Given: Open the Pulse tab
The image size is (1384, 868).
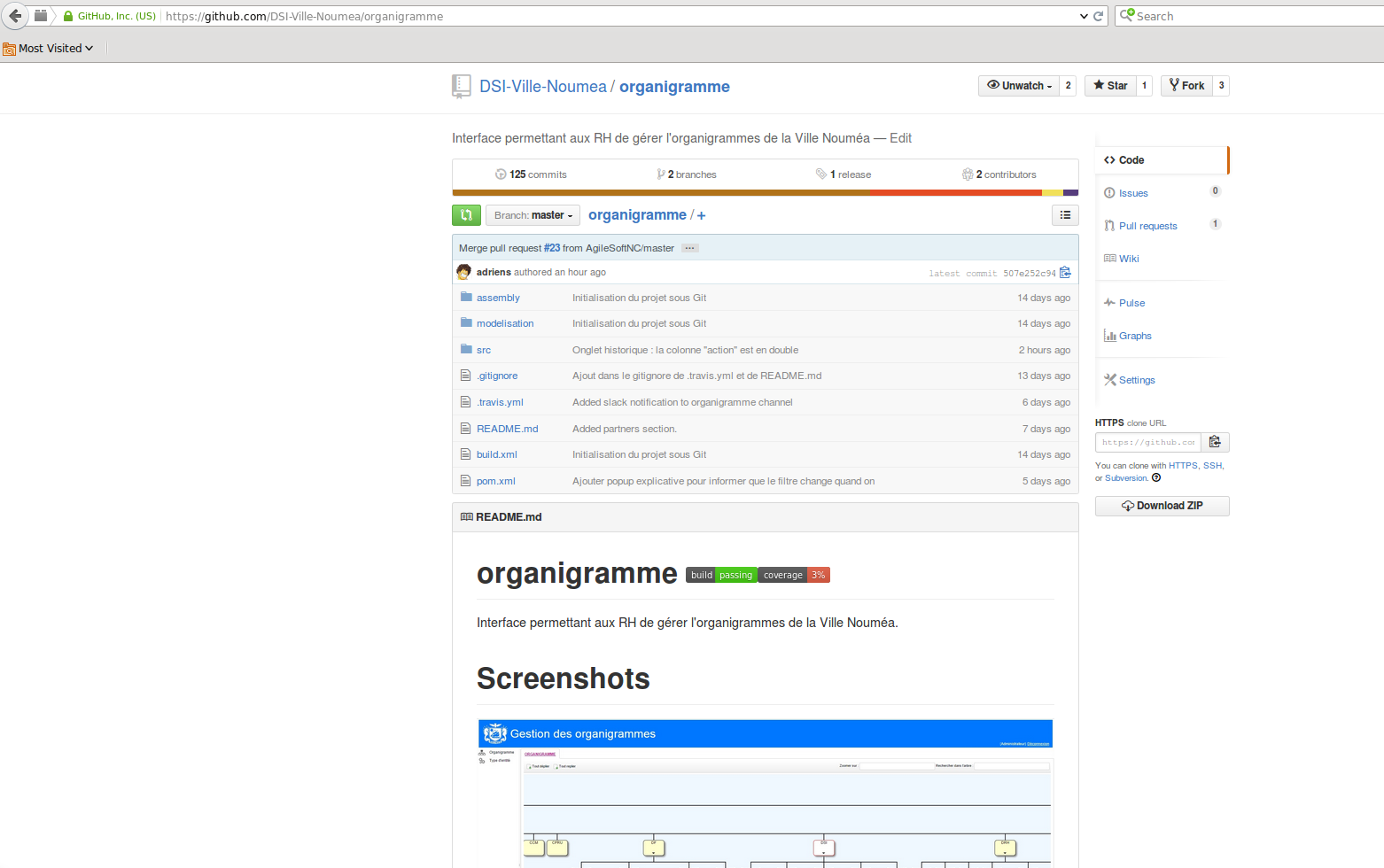Looking at the screenshot, I should point(1131,303).
